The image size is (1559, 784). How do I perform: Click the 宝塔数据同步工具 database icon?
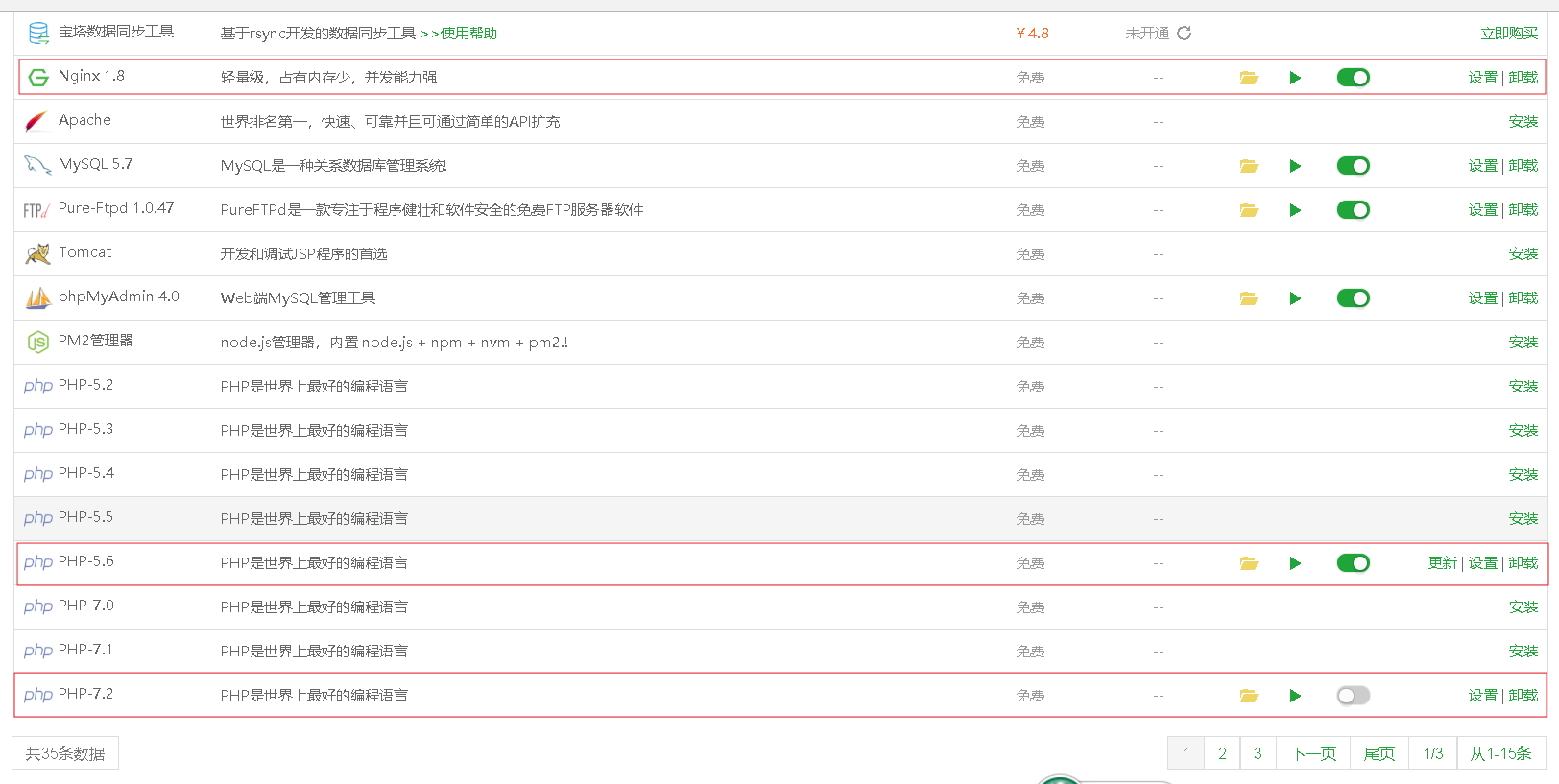(x=38, y=34)
